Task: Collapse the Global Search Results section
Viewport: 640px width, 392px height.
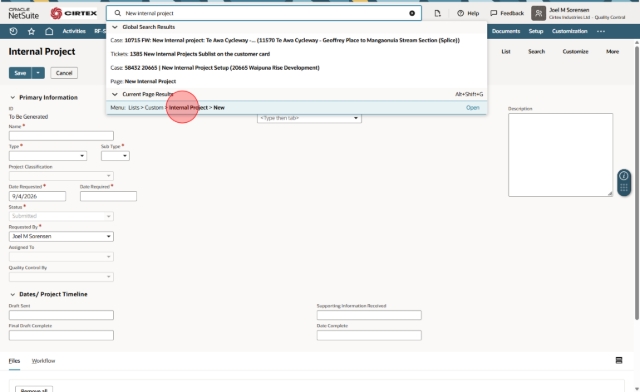Action: pyautogui.click(x=115, y=27)
